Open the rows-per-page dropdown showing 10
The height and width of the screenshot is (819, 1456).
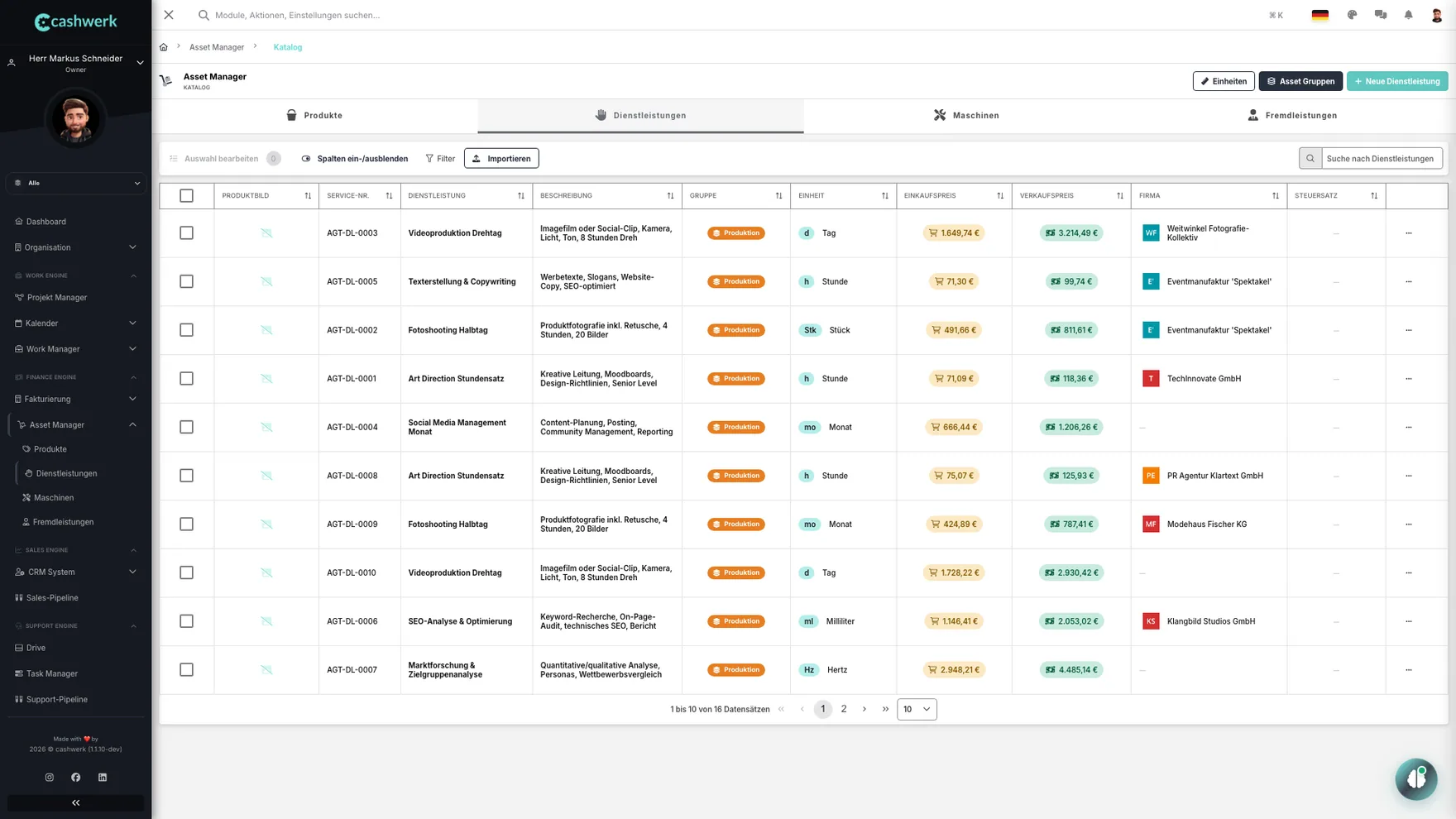point(917,709)
